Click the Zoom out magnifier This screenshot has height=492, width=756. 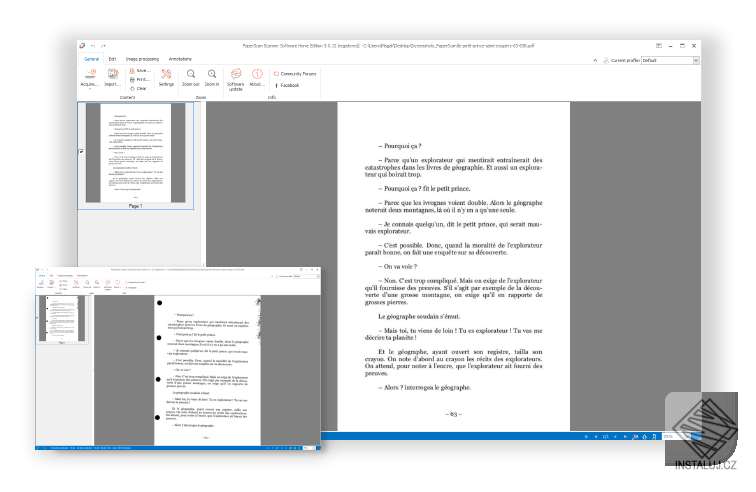pyautogui.click(x=191, y=74)
